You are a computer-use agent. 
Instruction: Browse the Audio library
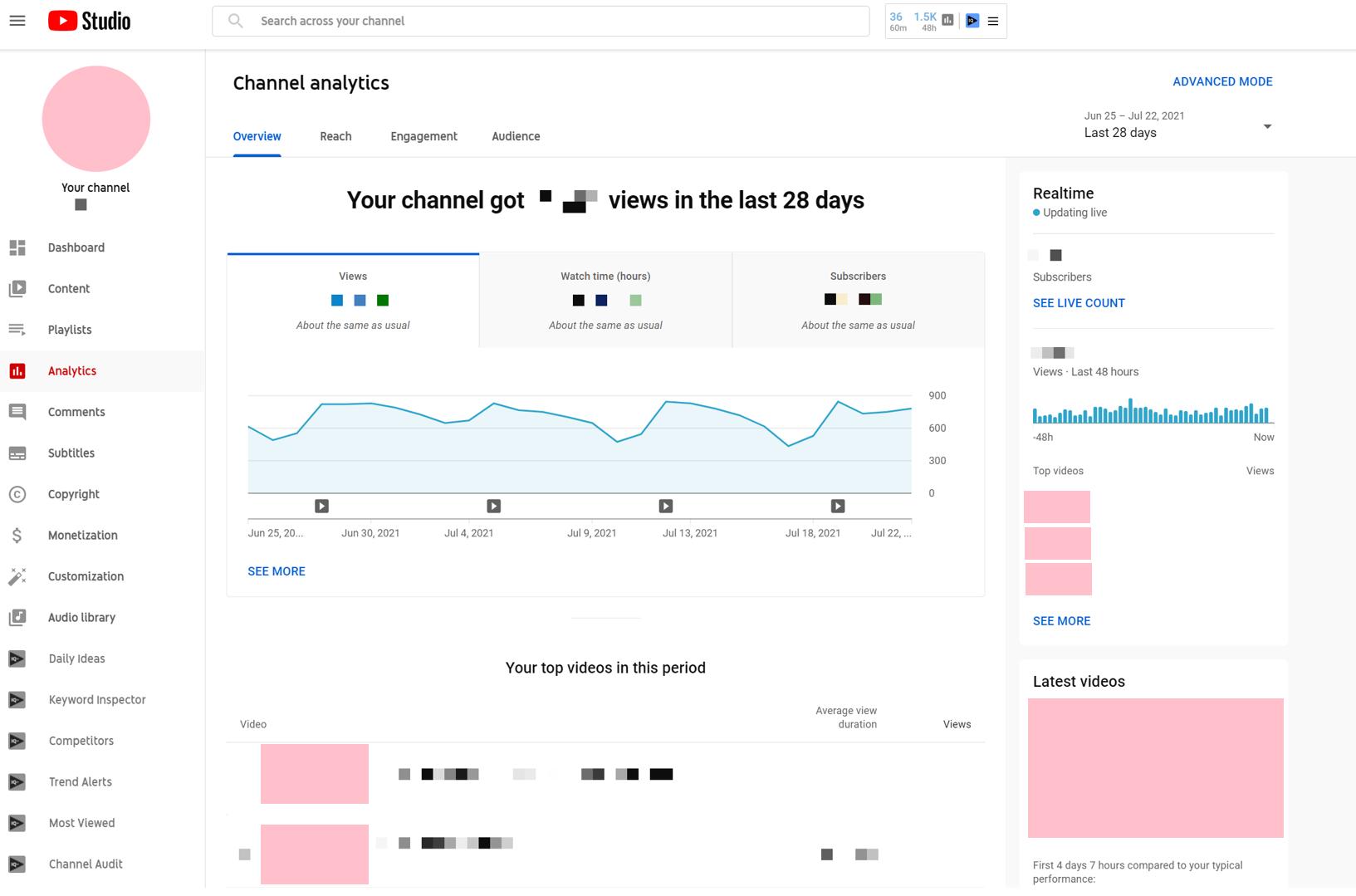pos(81,617)
